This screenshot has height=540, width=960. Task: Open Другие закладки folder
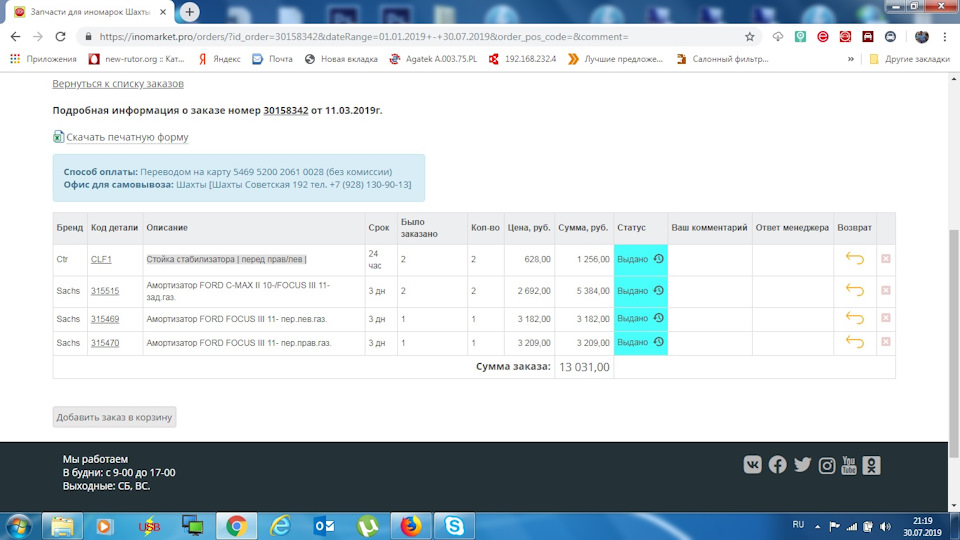(x=909, y=59)
